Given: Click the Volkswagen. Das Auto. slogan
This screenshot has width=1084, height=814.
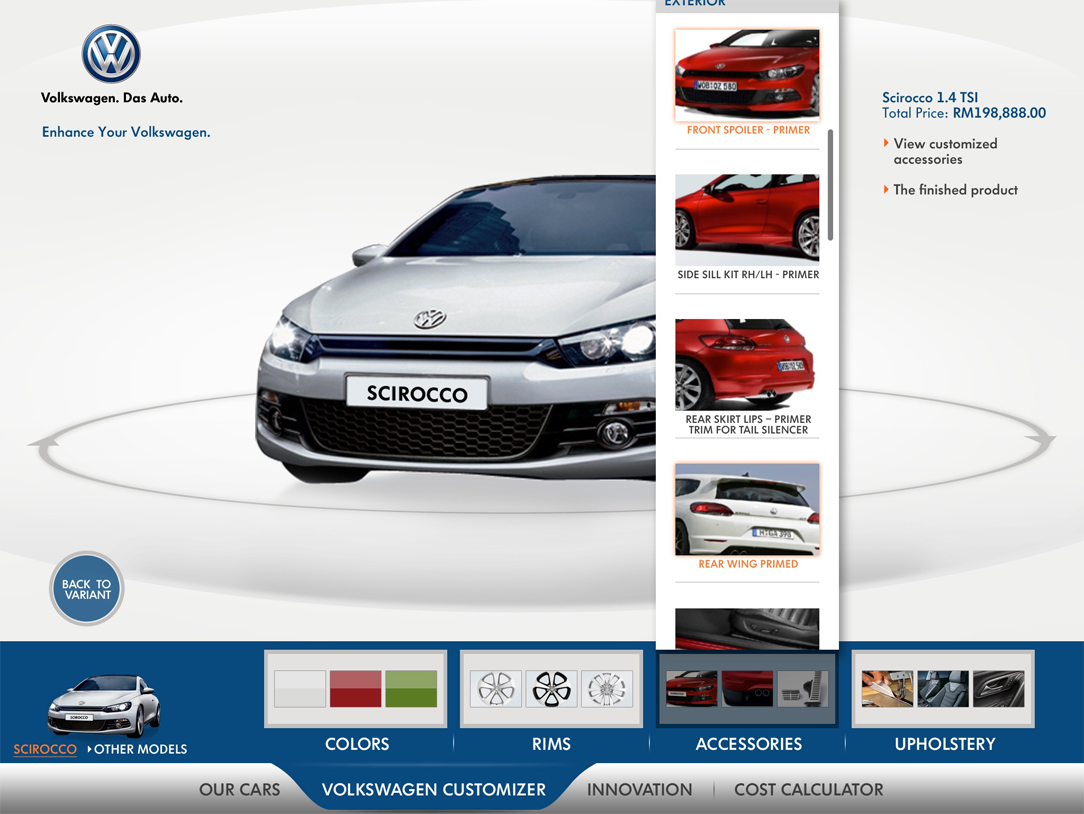Looking at the screenshot, I should [112, 98].
